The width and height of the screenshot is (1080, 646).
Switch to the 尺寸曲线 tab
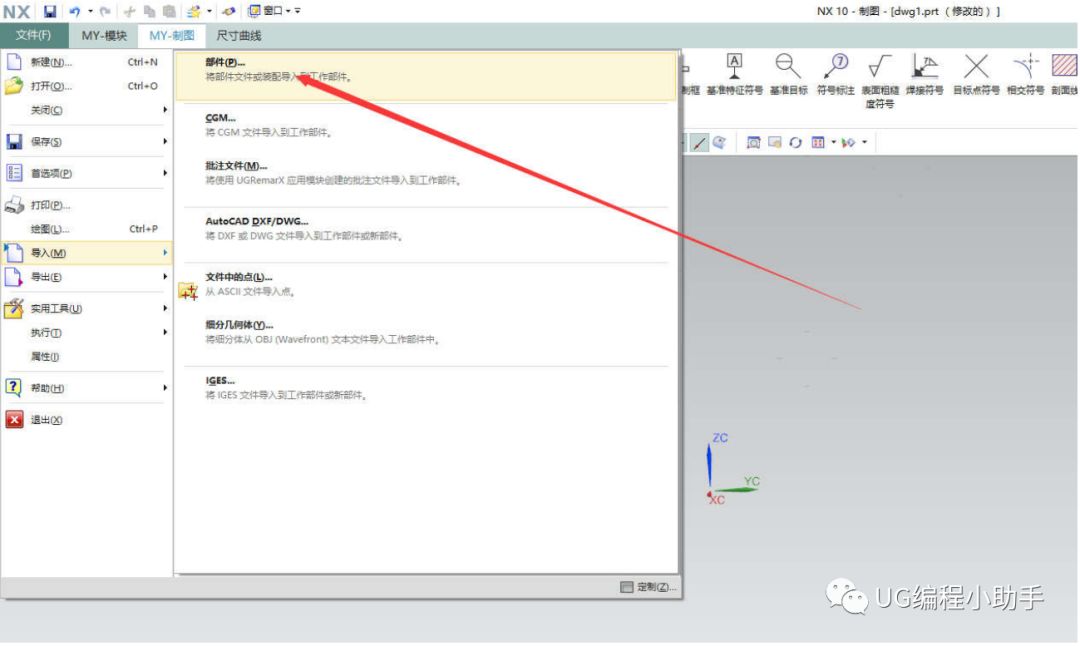pyautogui.click(x=238, y=35)
